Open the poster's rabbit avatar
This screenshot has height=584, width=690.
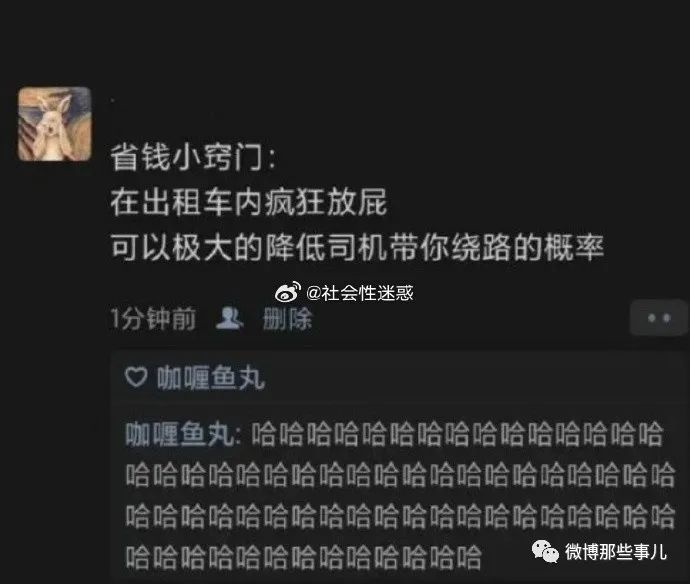pyautogui.click(x=55, y=124)
